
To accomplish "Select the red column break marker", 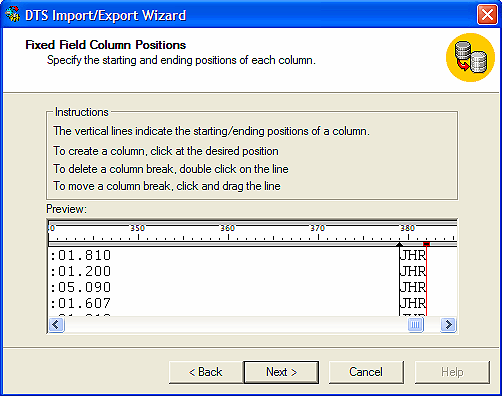I will click(426, 244).
